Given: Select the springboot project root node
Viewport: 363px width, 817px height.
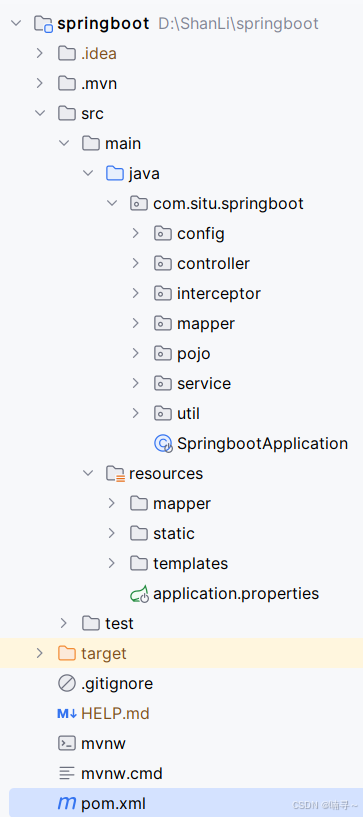Looking at the screenshot, I should [104, 23].
